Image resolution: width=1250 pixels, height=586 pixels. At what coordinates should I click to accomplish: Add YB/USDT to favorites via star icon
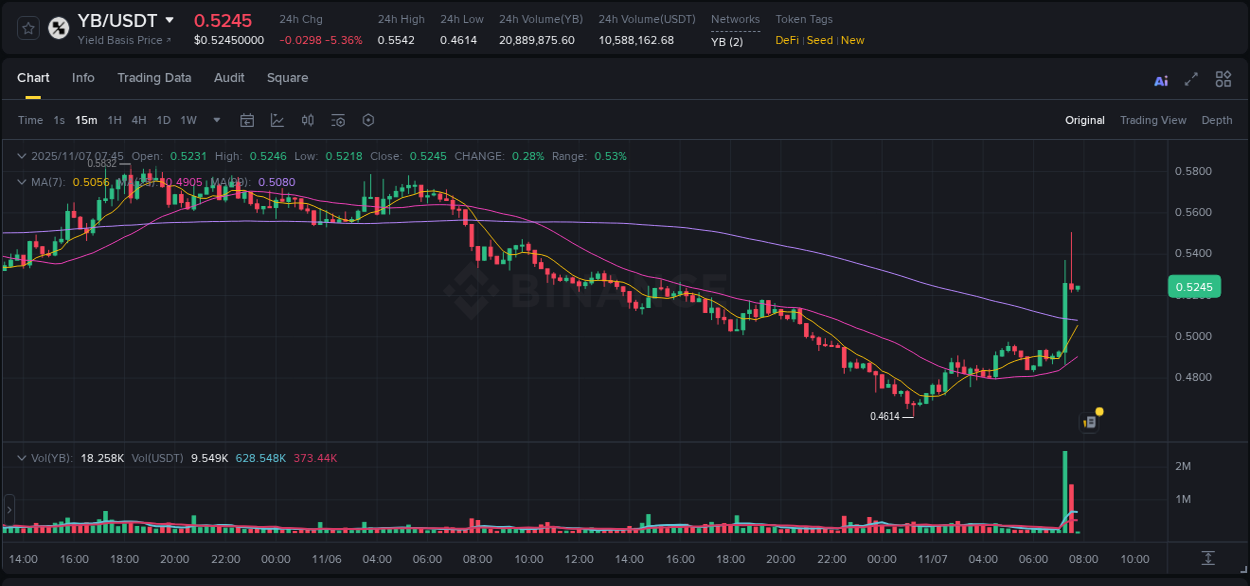point(27,28)
